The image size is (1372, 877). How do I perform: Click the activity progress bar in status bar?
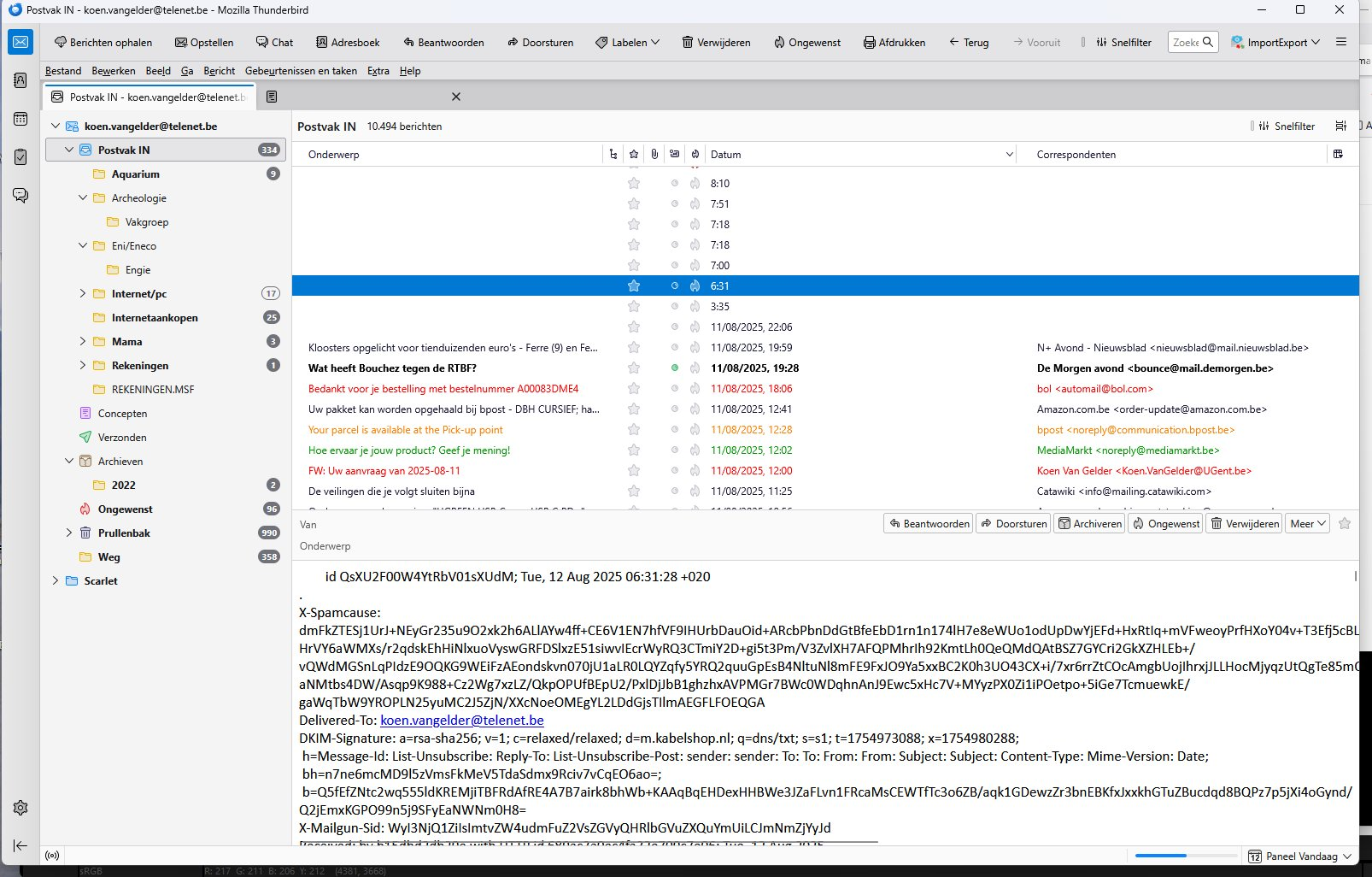(x=1186, y=856)
